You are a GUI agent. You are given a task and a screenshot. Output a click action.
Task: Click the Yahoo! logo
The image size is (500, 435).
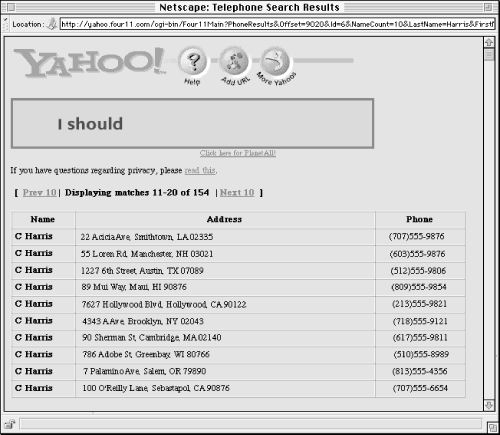coord(89,62)
